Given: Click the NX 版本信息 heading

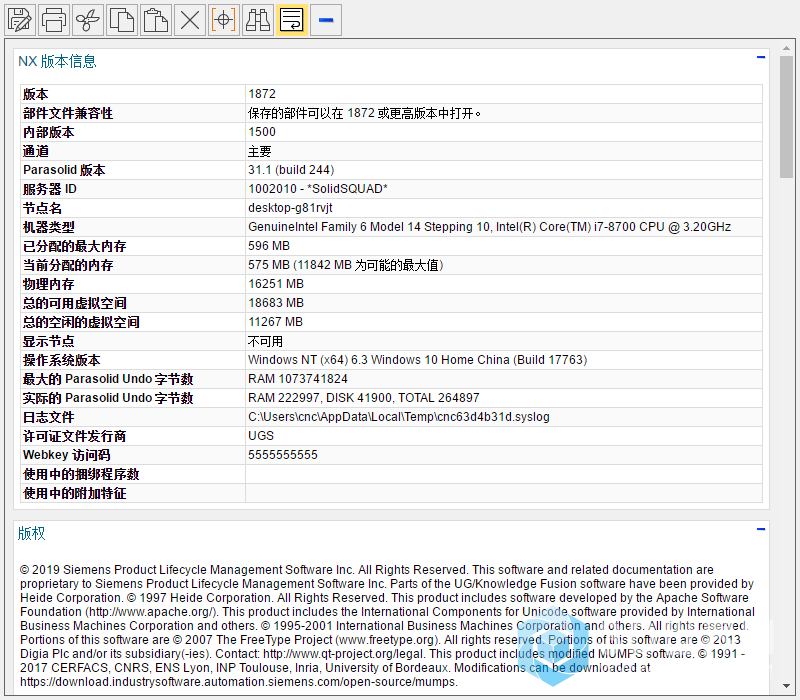Looking at the screenshot, I should coord(57,61).
